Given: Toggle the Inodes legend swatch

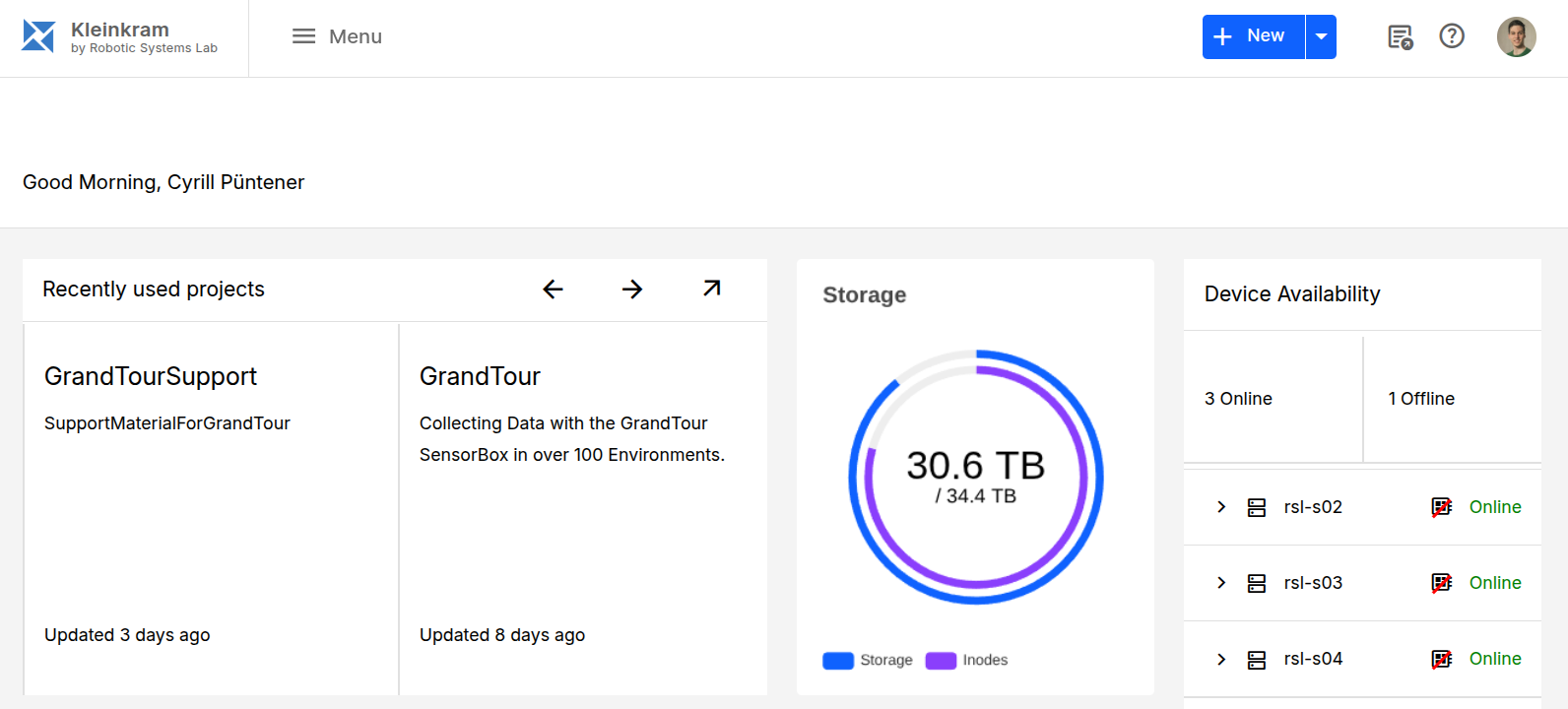Looking at the screenshot, I should pyautogui.click(x=941, y=660).
